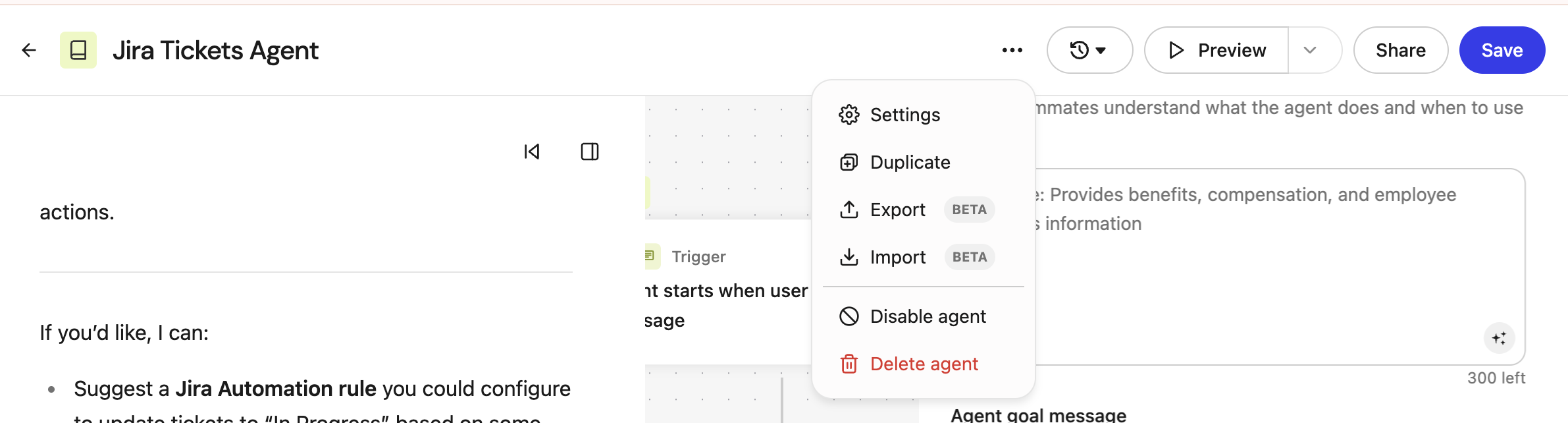Open Settings from the menu
This screenshot has width=1568, height=423.
pyautogui.click(x=904, y=115)
